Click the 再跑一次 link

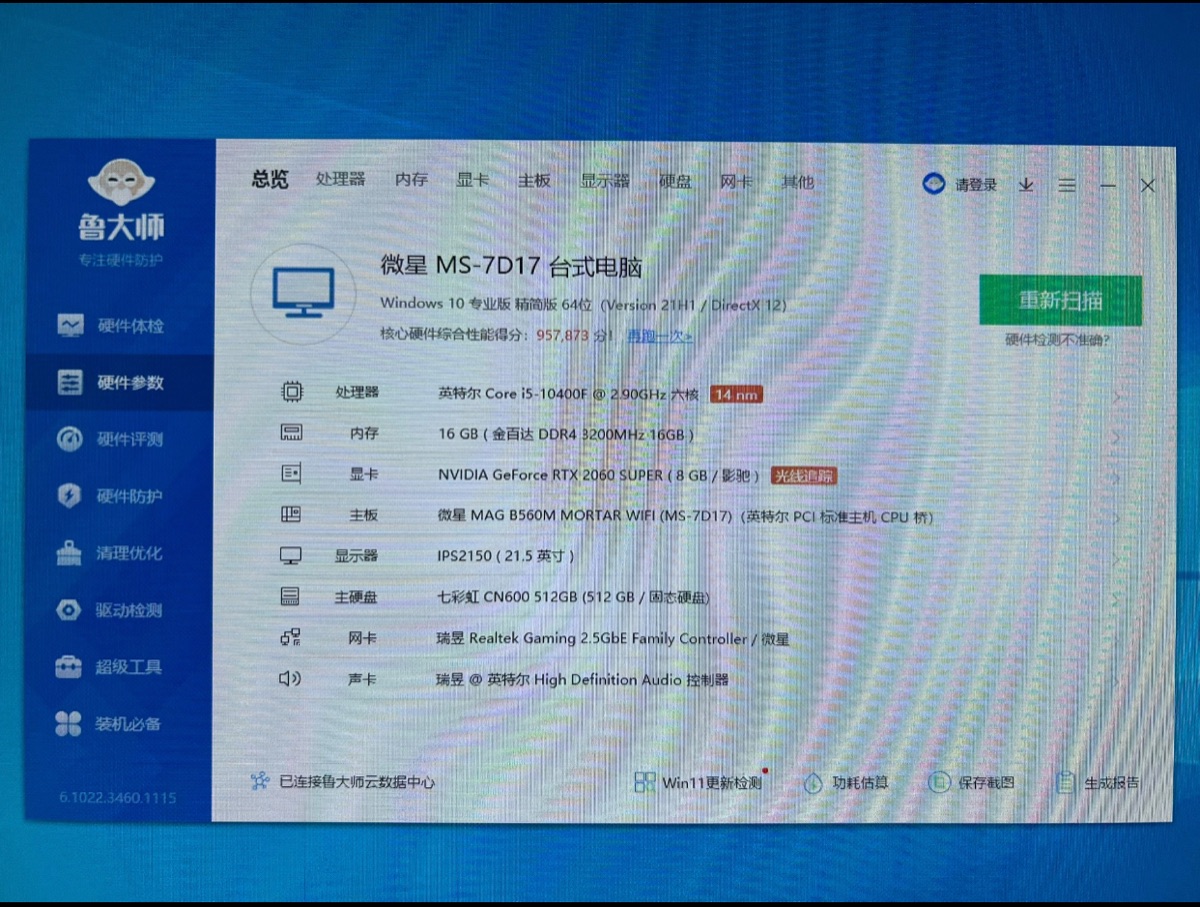click(x=660, y=336)
